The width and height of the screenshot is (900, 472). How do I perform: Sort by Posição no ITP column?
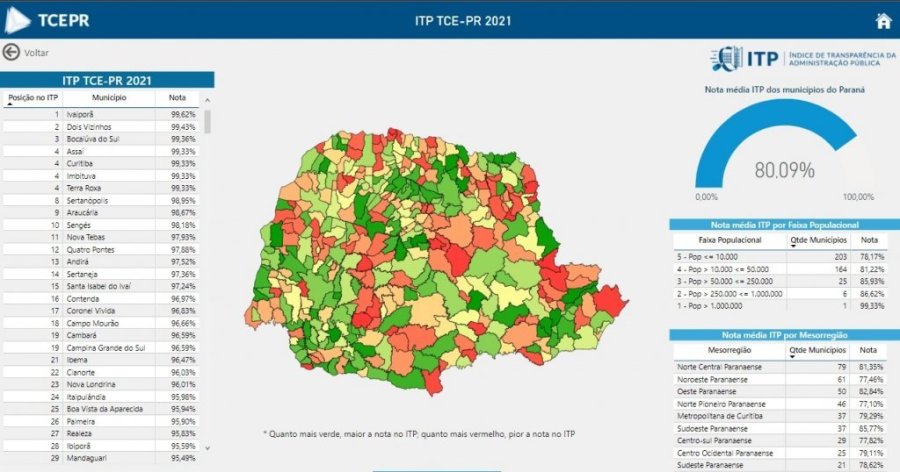33,98
